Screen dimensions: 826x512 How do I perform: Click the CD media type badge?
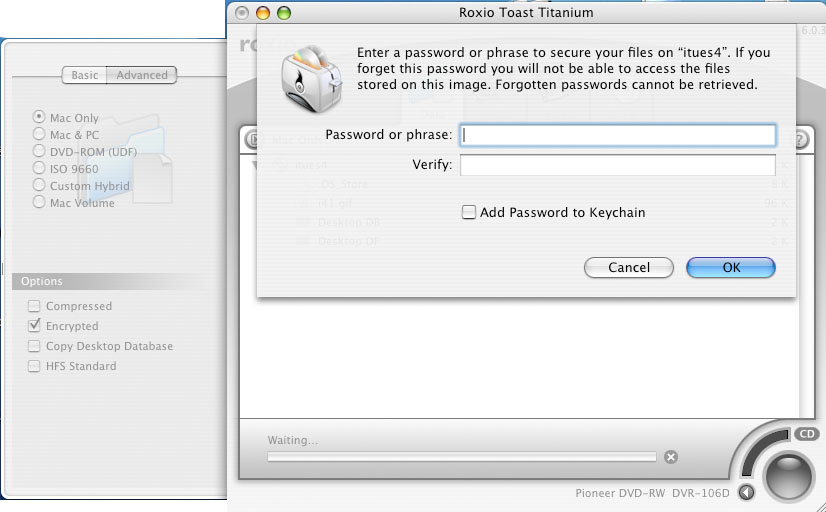coord(807,434)
